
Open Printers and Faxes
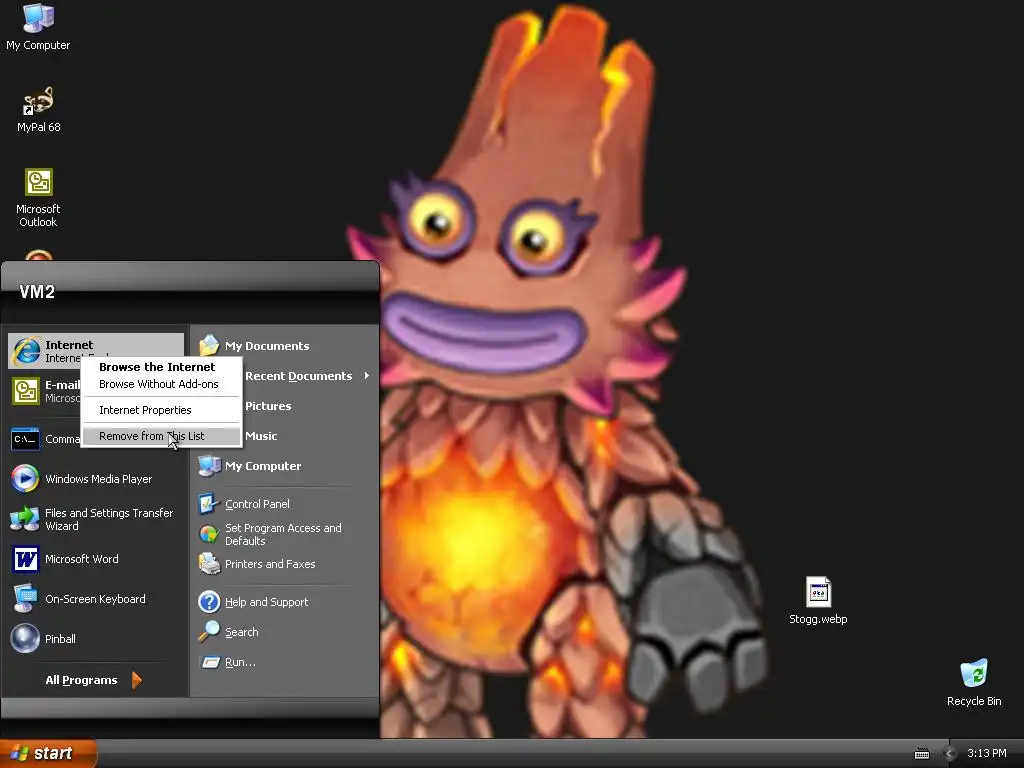coord(284,564)
